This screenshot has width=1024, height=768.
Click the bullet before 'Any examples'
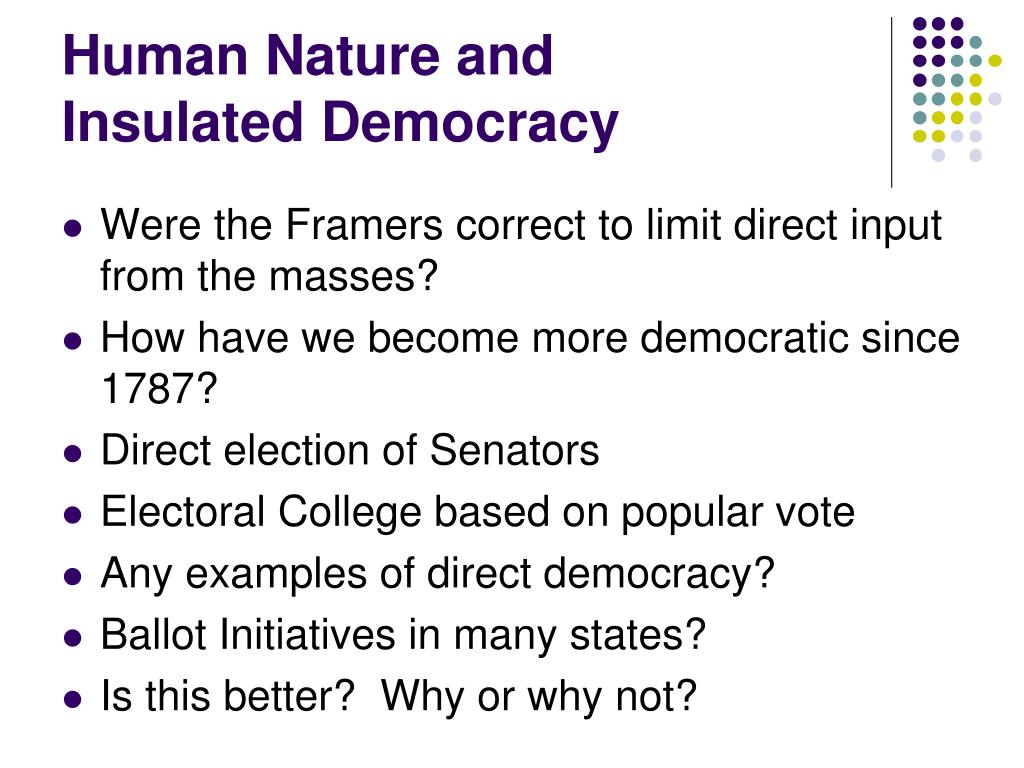point(73,575)
